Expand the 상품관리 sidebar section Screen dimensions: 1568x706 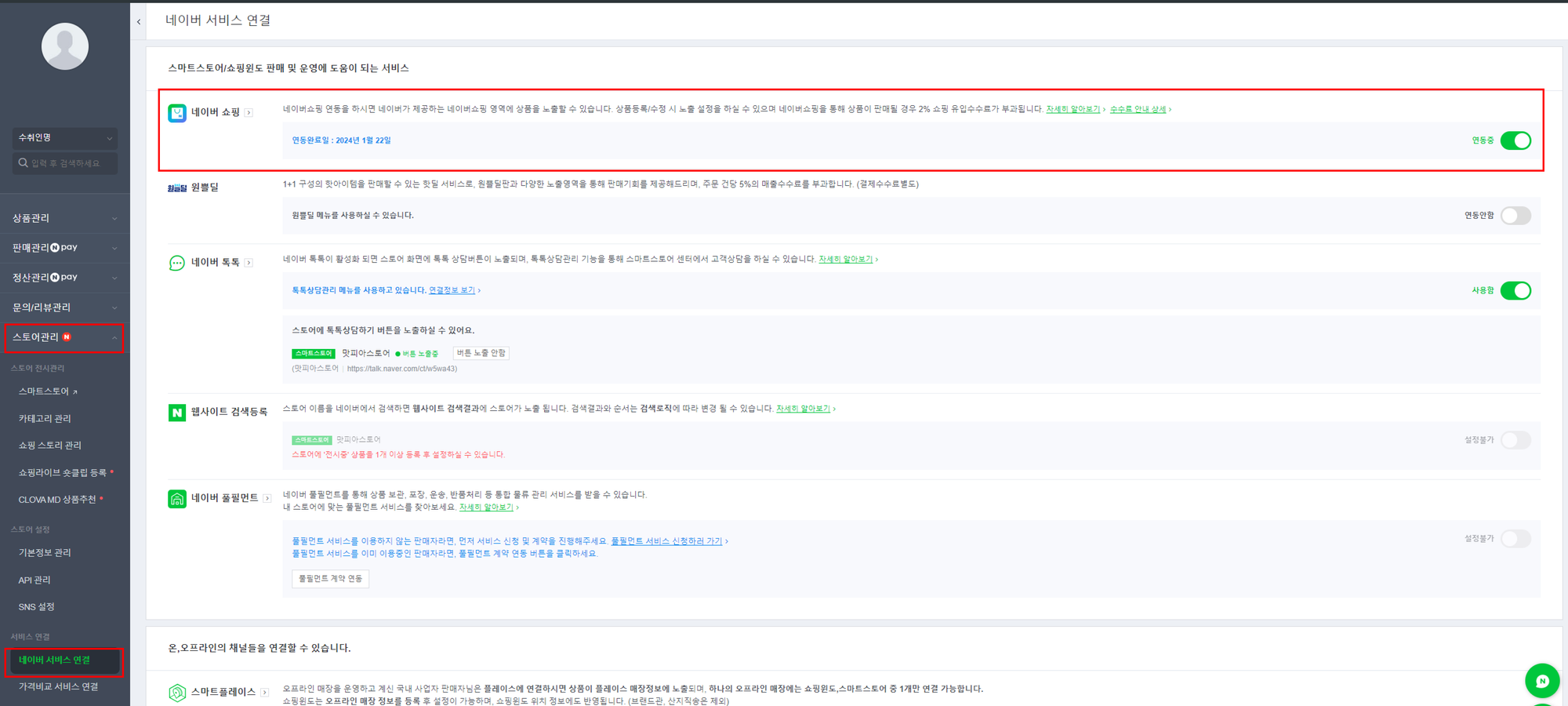(x=64, y=217)
